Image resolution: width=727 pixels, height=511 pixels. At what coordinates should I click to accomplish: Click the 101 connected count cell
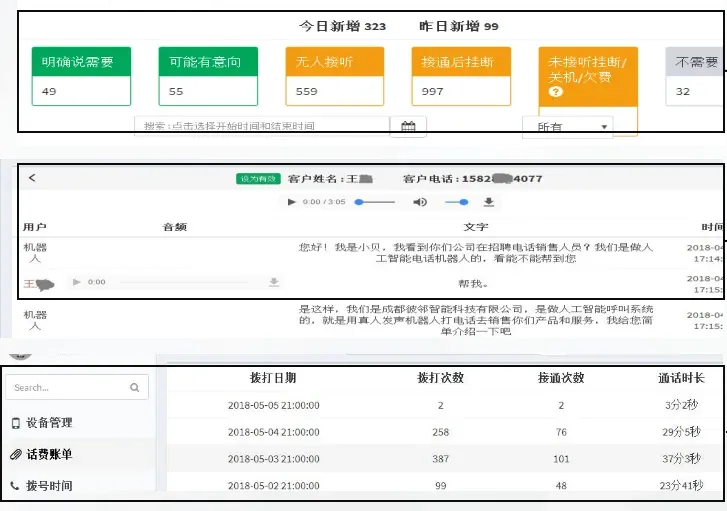(x=561, y=459)
